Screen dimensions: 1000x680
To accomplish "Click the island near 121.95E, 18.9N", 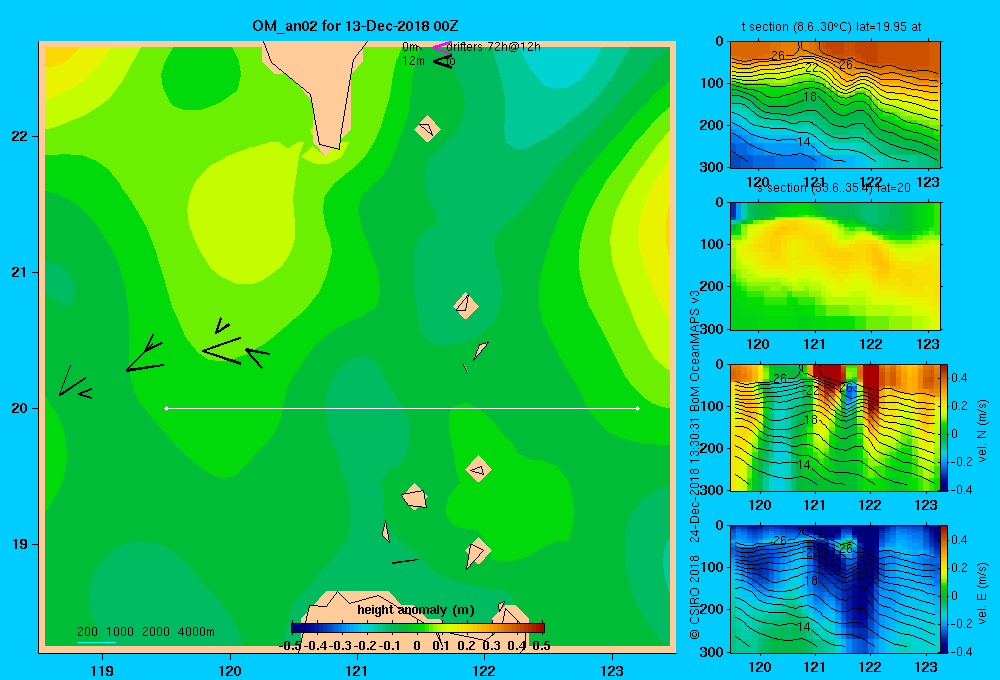I will (476, 552).
